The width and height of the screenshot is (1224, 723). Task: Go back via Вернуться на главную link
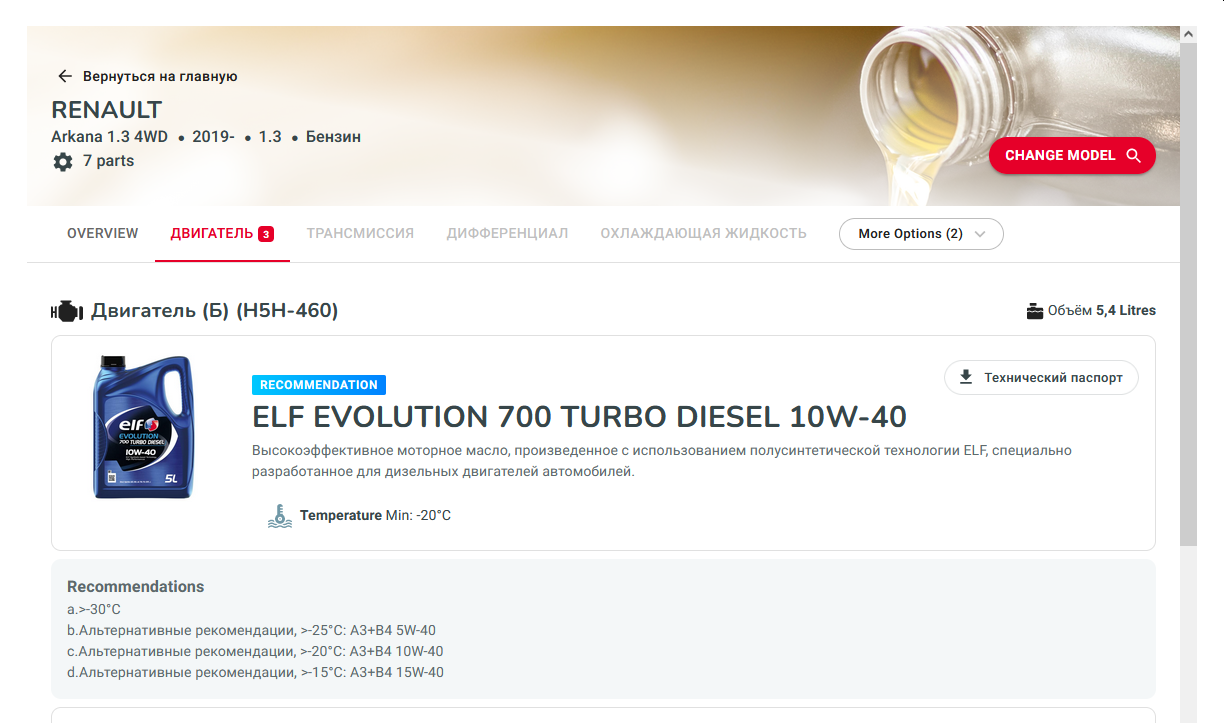(159, 76)
